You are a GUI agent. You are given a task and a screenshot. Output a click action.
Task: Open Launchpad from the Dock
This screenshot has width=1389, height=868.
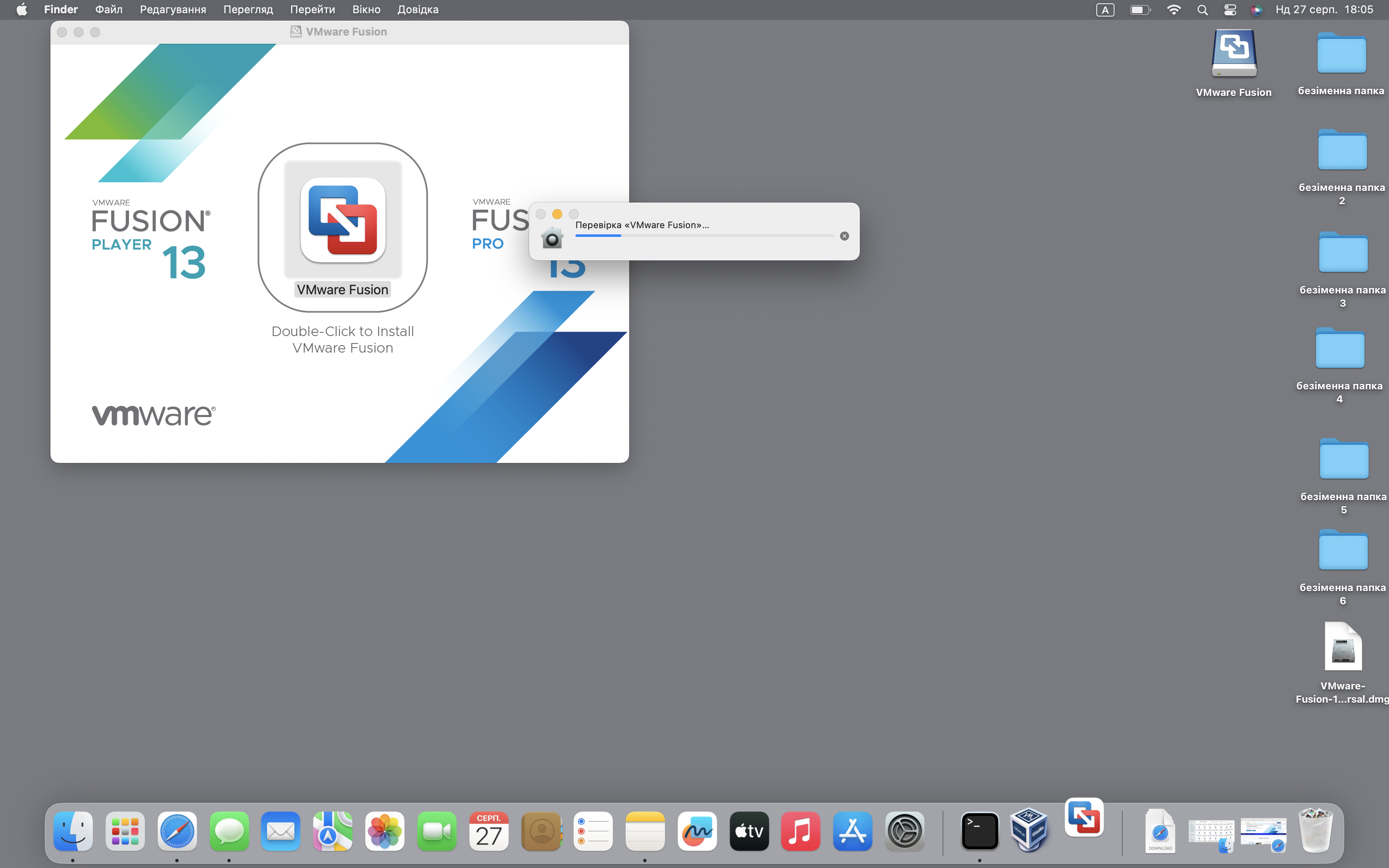[125, 831]
